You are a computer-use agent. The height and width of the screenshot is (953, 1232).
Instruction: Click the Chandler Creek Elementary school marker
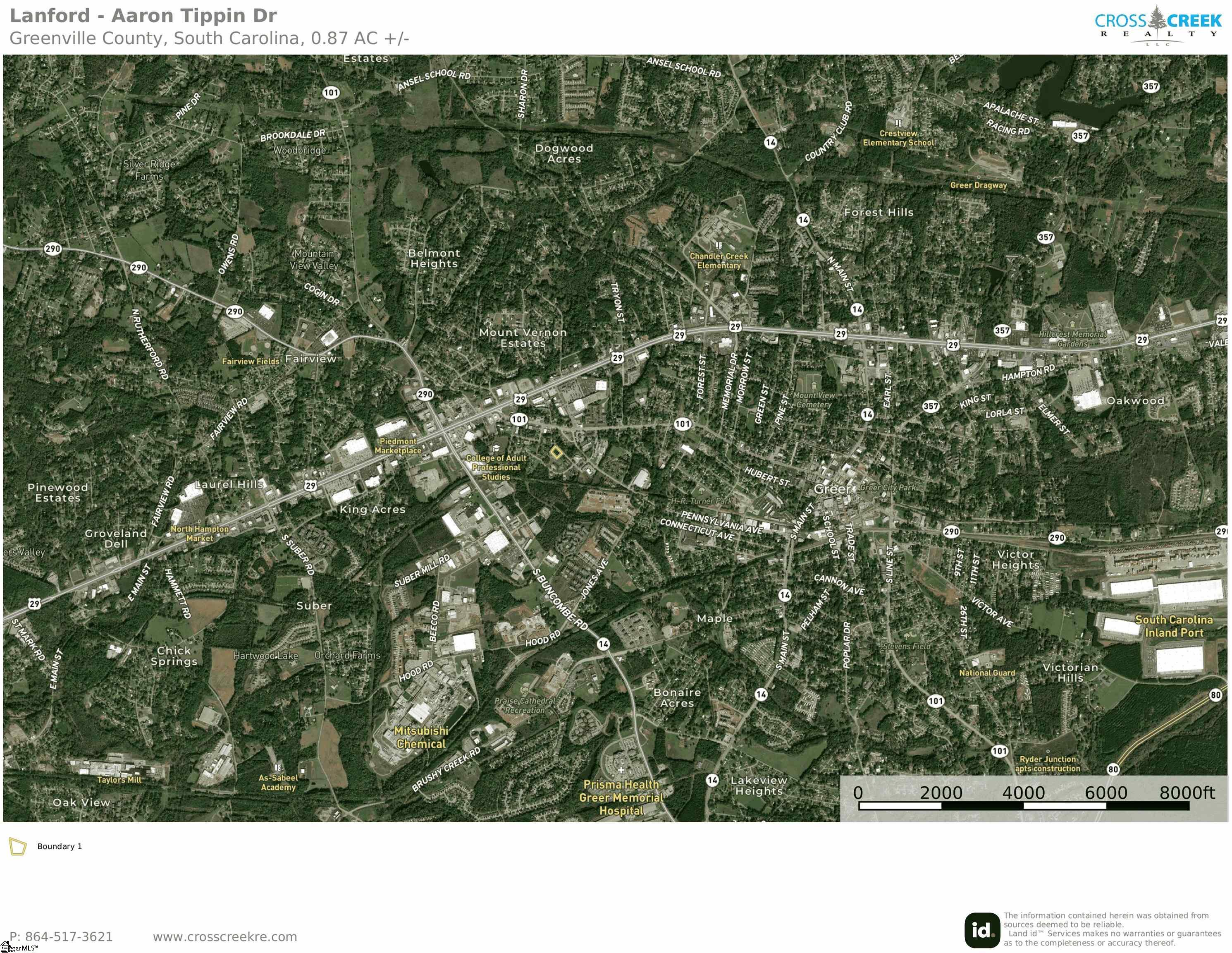718,245
